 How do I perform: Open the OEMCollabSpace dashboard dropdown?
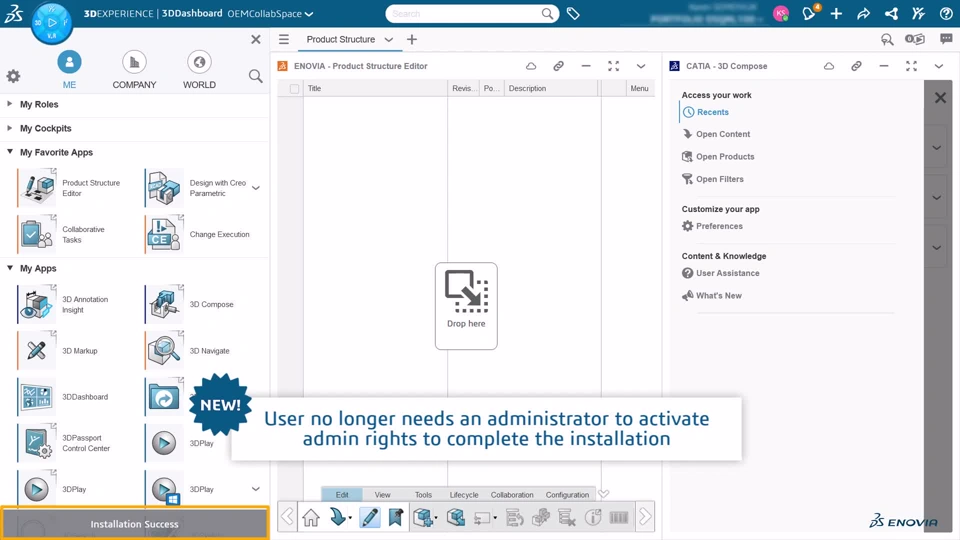pyautogui.click(x=309, y=13)
